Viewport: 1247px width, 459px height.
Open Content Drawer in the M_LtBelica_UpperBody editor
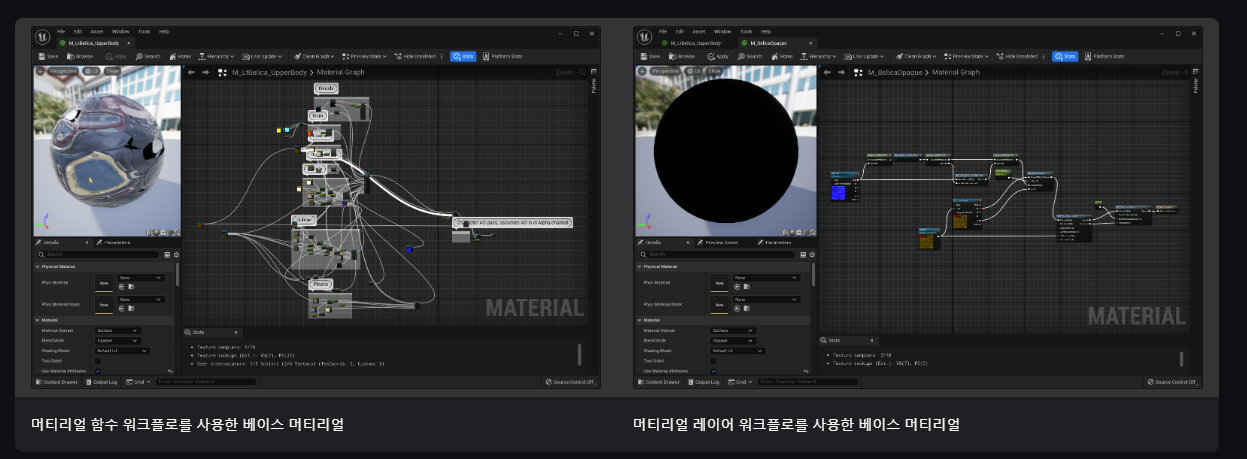pos(58,382)
